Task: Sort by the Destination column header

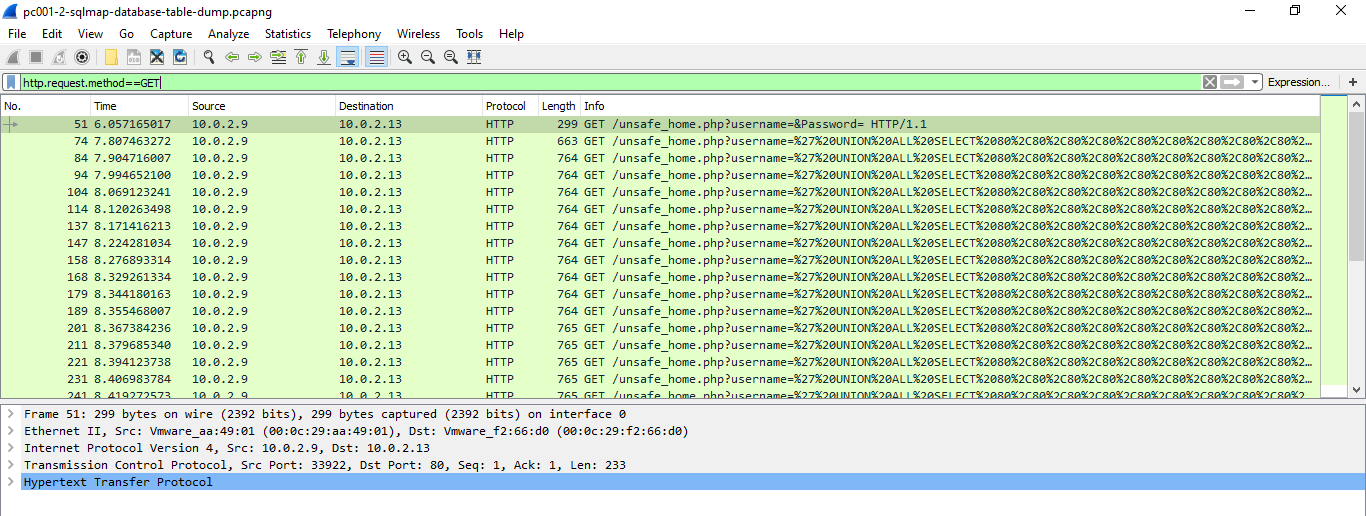Action: [409, 106]
